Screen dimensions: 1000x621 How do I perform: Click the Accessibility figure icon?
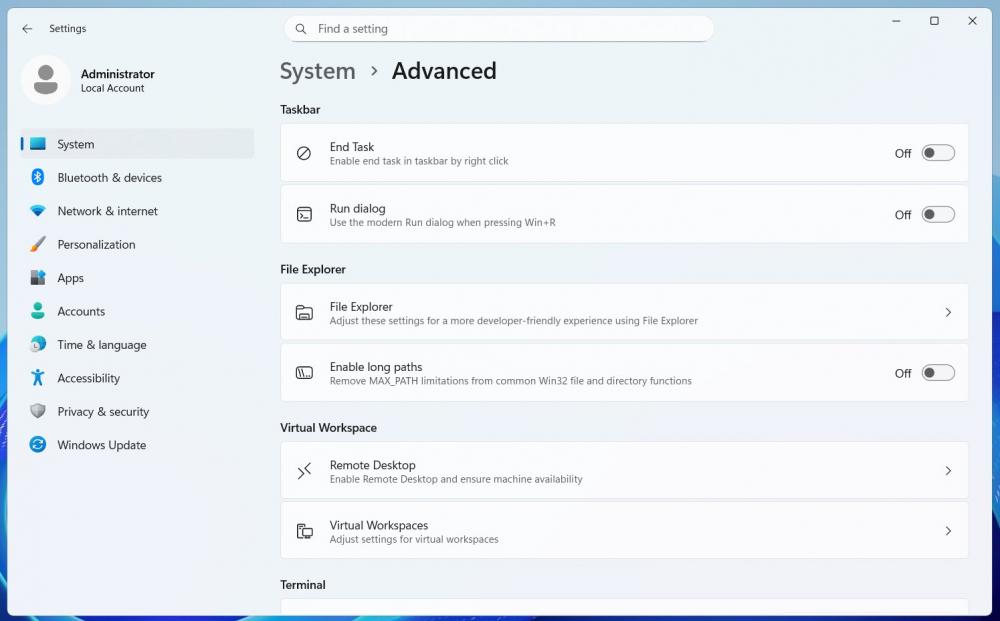click(x=38, y=378)
